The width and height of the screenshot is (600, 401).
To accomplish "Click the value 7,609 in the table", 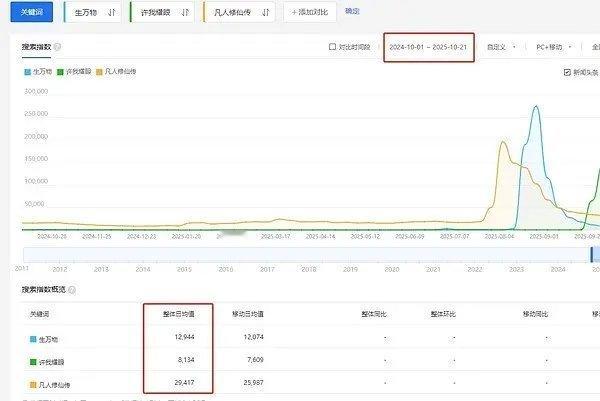I will coord(255,360).
